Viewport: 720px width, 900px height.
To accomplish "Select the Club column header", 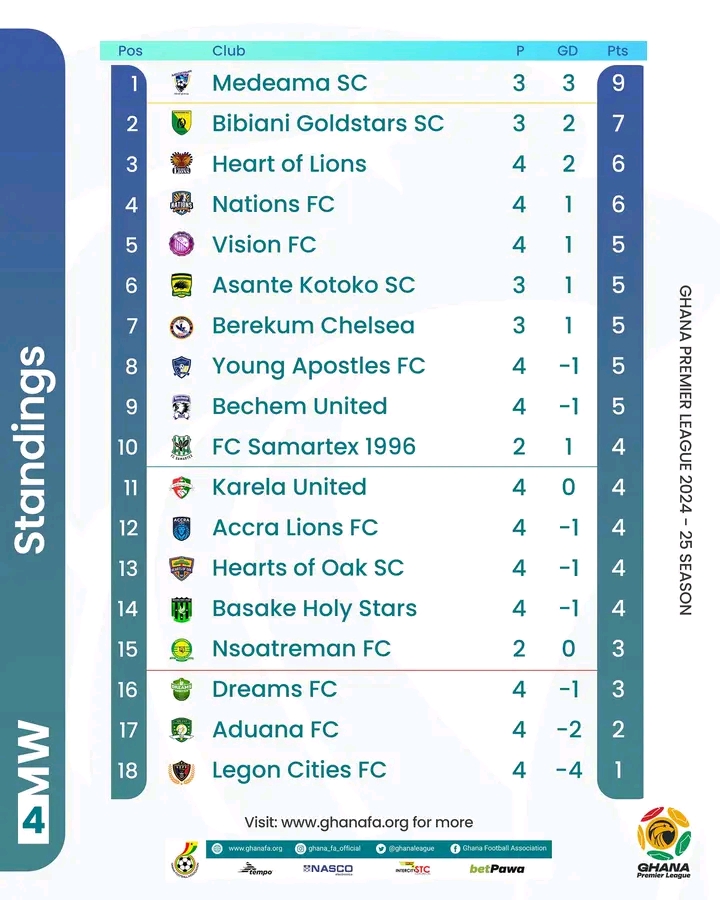I will 228,51.
